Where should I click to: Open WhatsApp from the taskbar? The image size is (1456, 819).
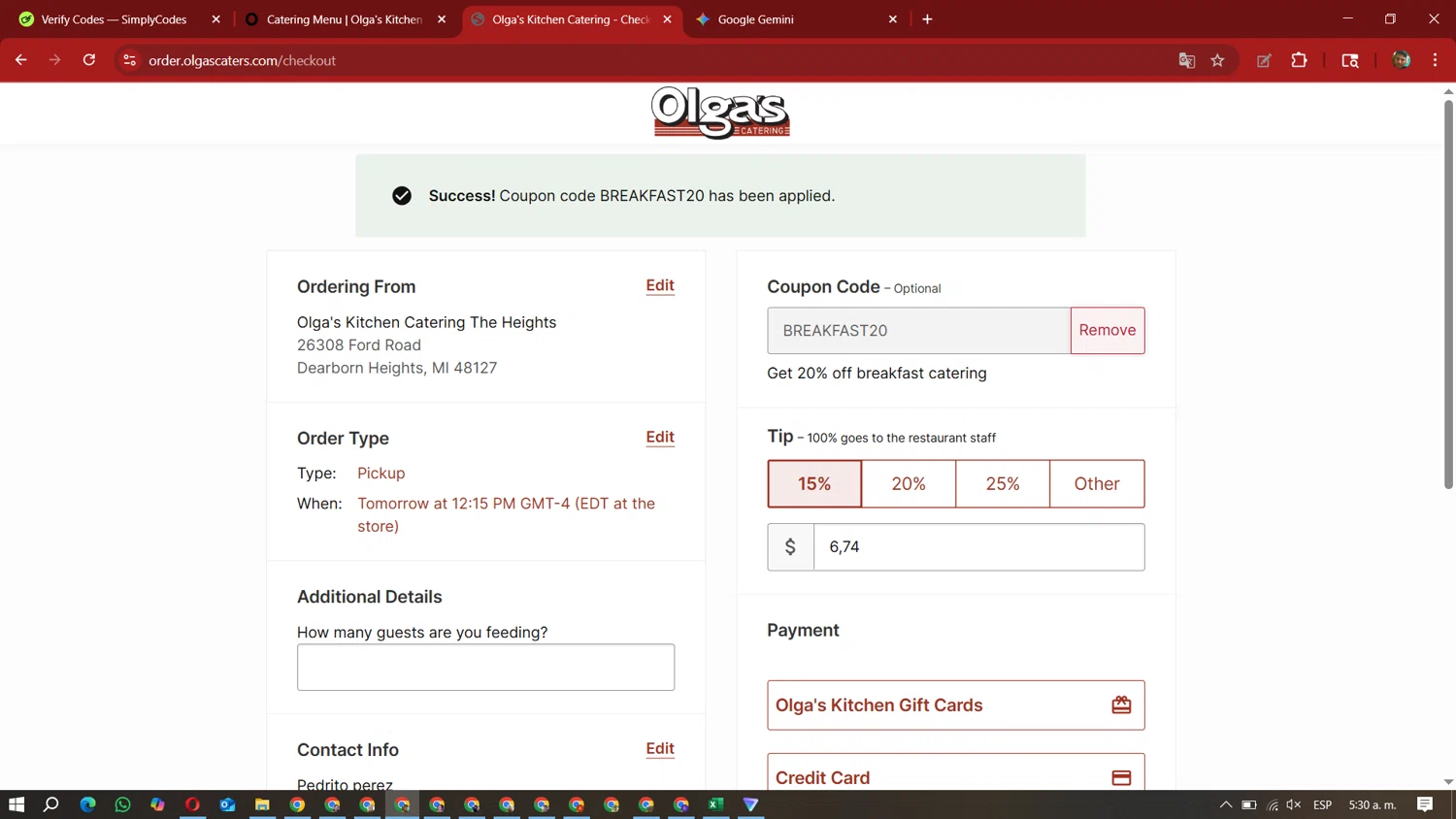122,804
